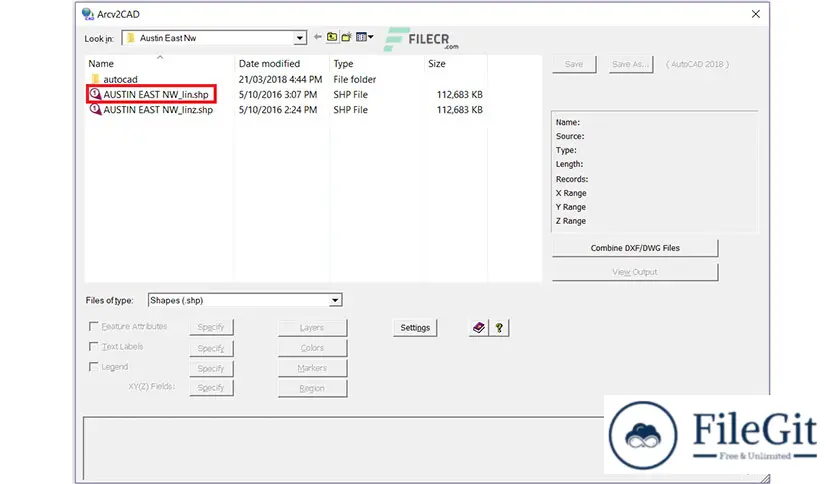This screenshot has width=836, height=484.
Task: Toggle the Legend checkbox
Action: pyautogui.click(x=93, y=366)
